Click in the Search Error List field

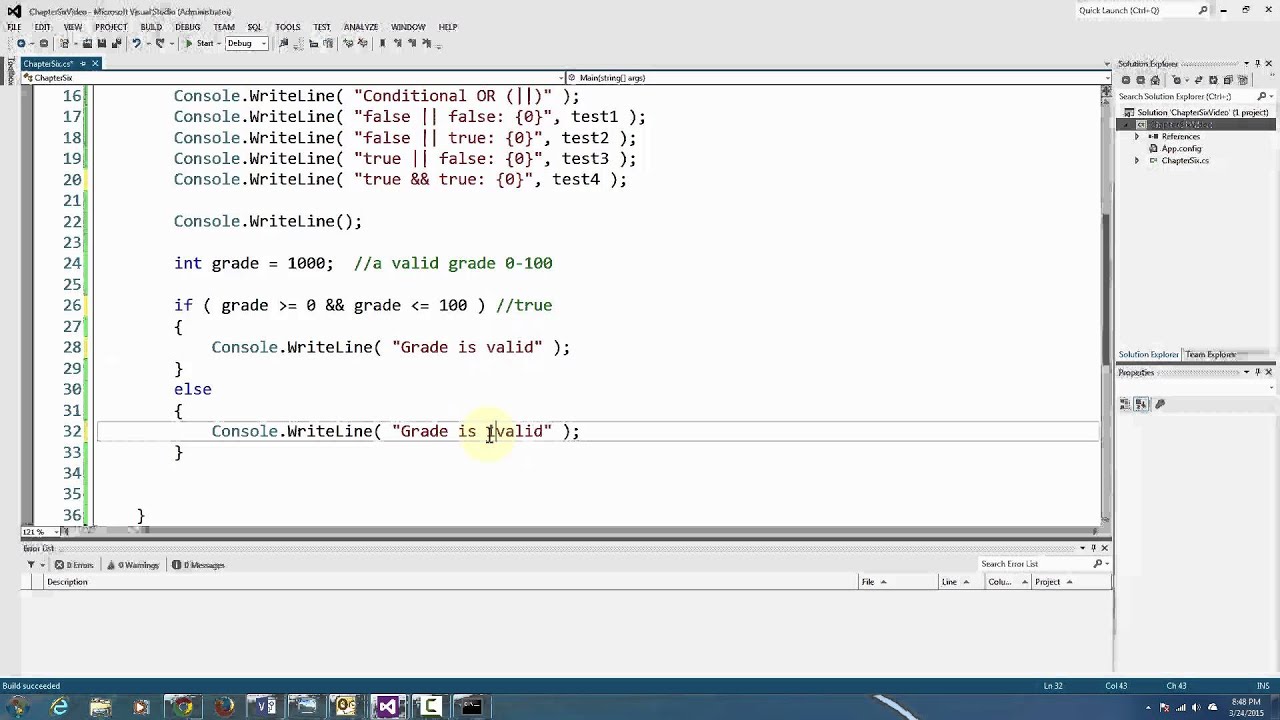[1035, 564]
